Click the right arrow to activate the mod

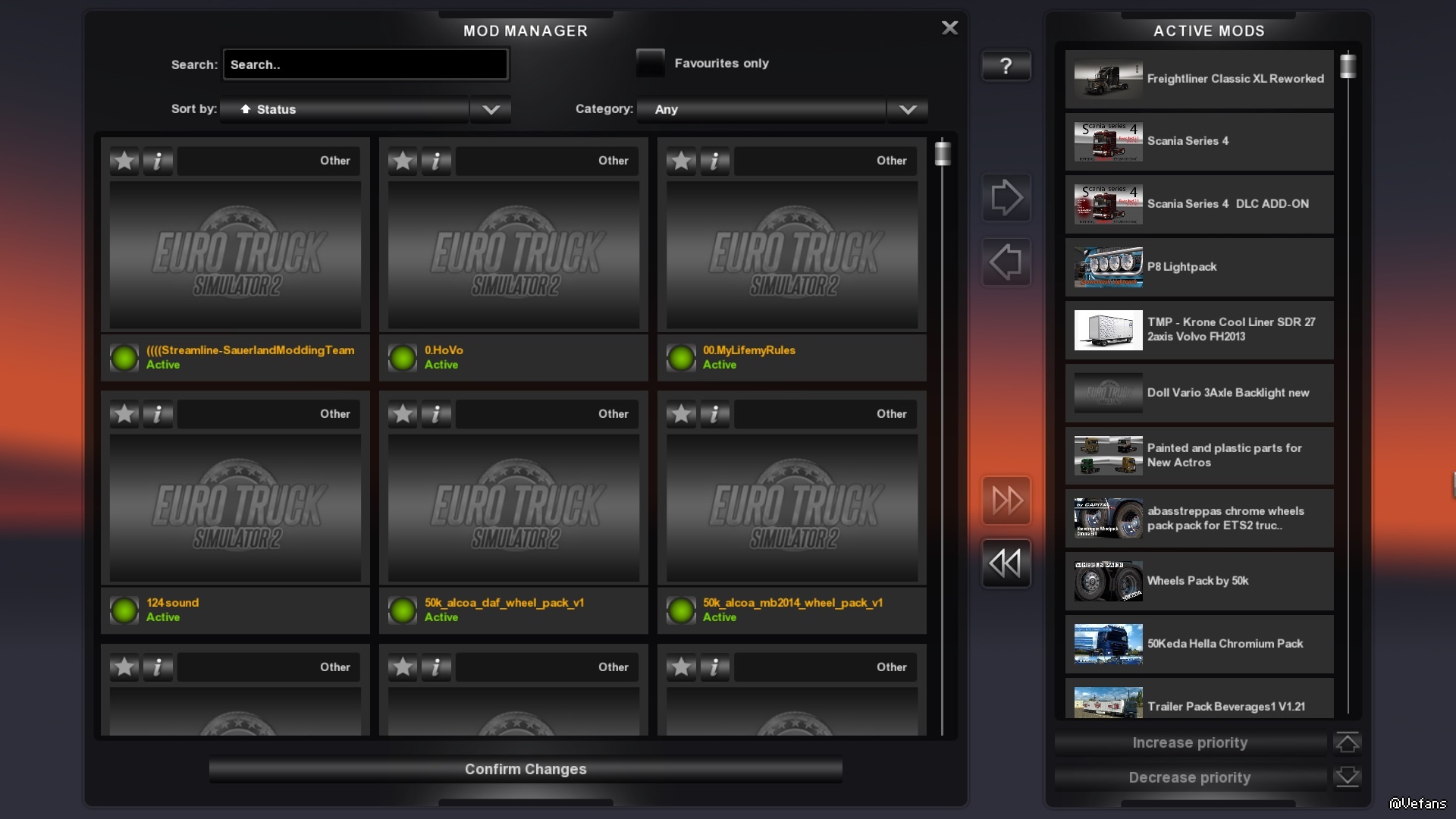pyautogui.click(x=1006, y=198)
